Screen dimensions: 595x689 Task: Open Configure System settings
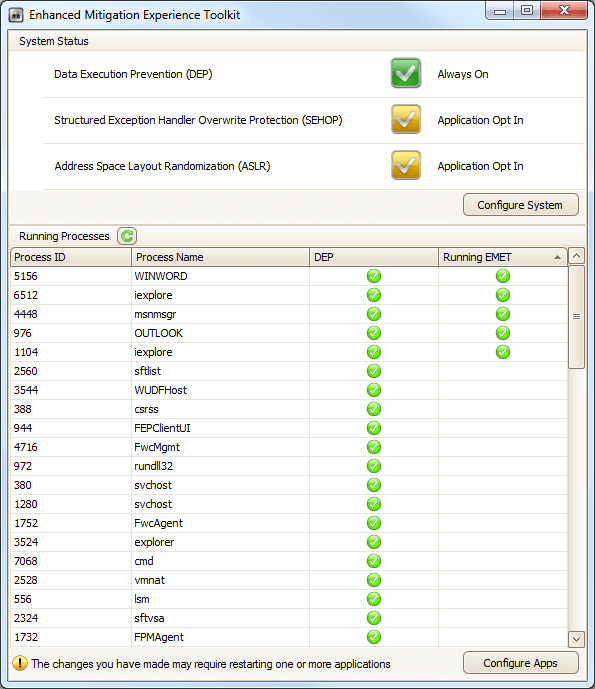[x=521, y=205]
